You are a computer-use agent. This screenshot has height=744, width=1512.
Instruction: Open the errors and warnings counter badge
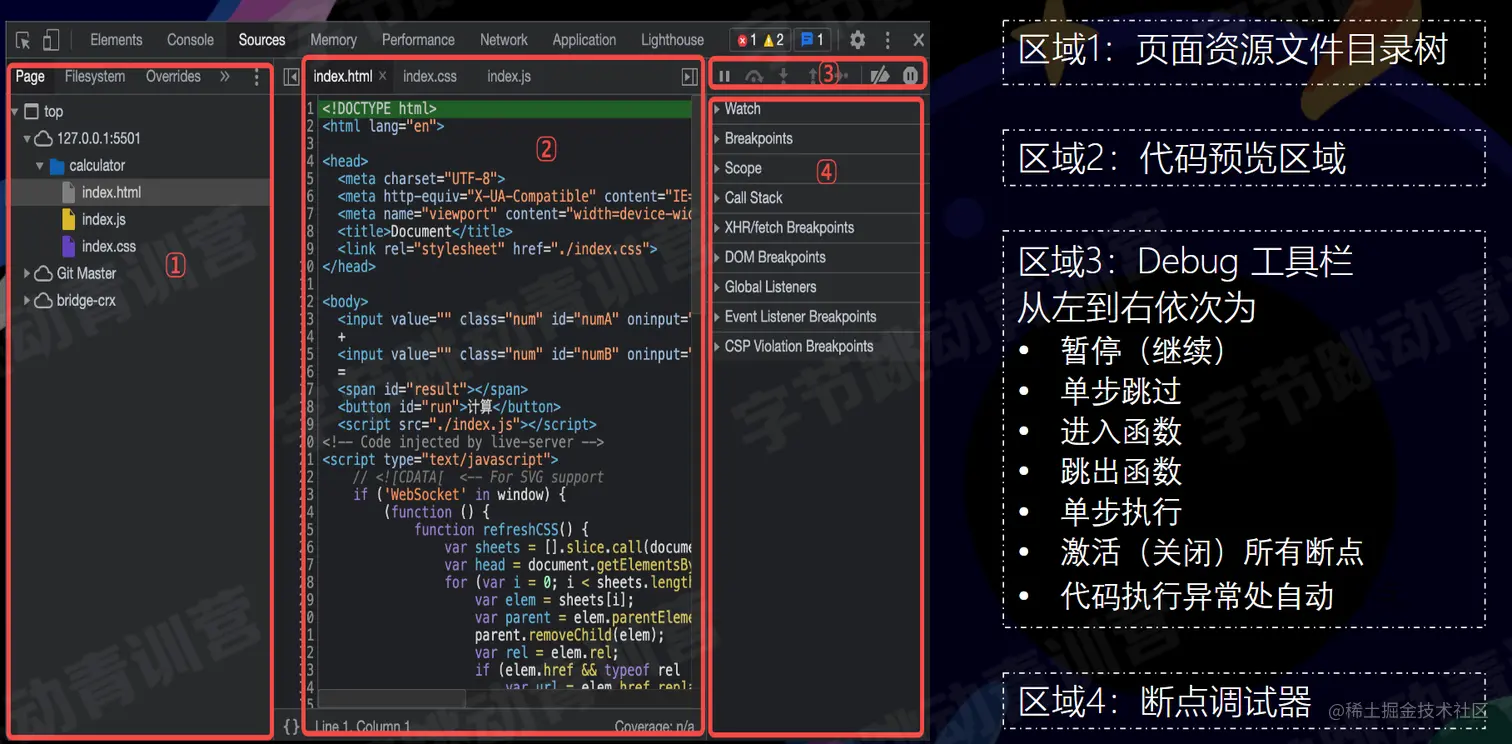coord(761,40)
